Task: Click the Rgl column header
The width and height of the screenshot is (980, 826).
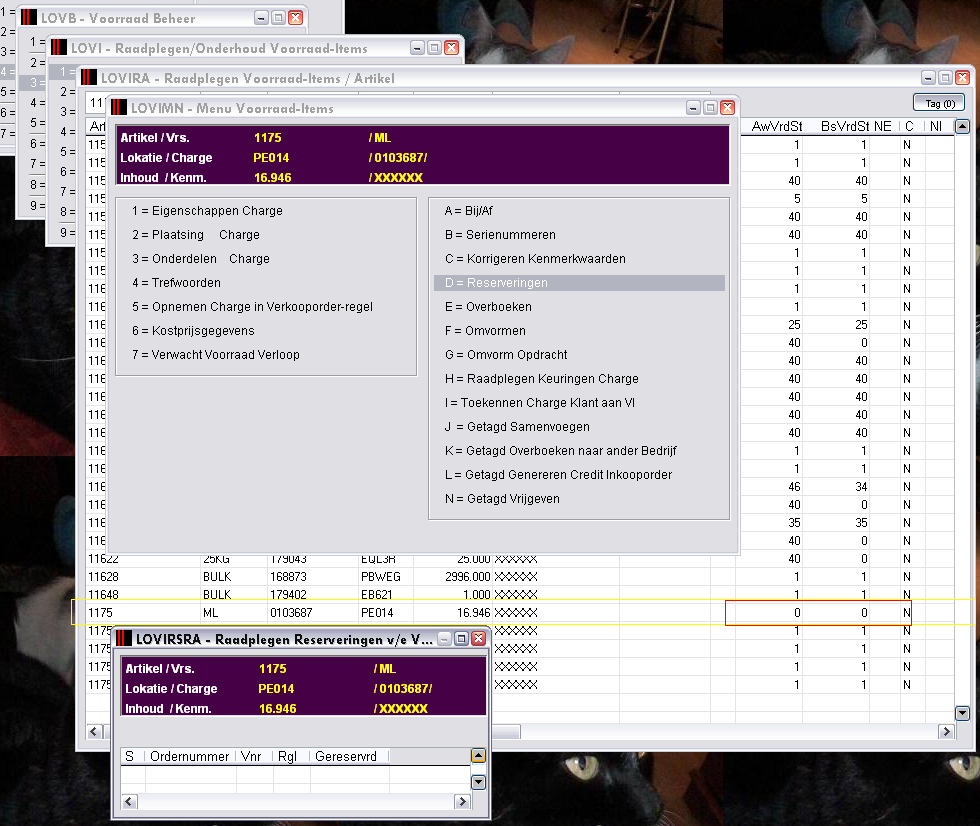Action: [288, 757]
